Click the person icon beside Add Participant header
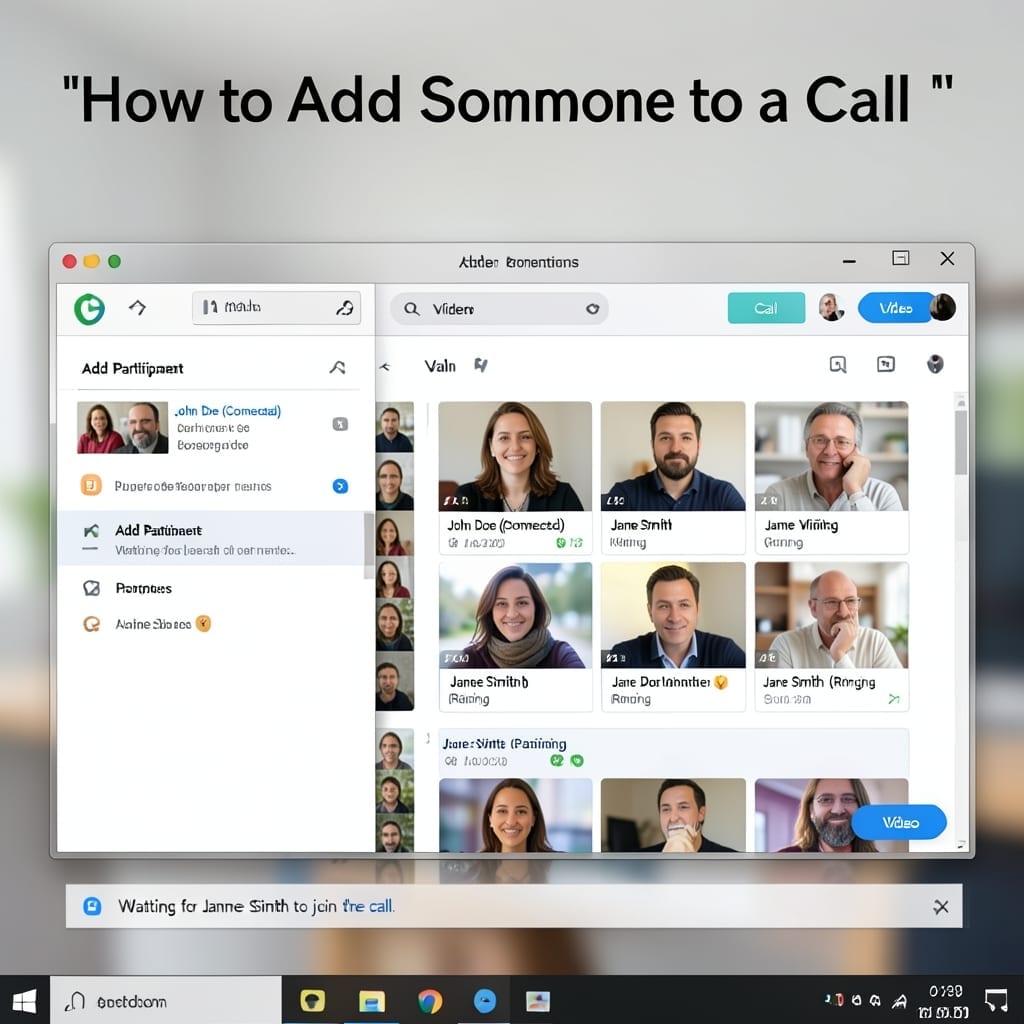1024x1024 pixels. pos(337,368)
